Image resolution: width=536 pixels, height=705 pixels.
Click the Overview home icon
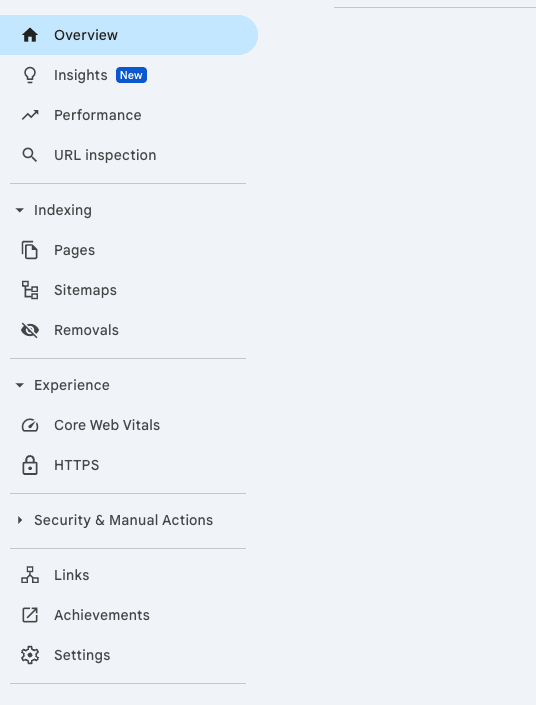30,35
